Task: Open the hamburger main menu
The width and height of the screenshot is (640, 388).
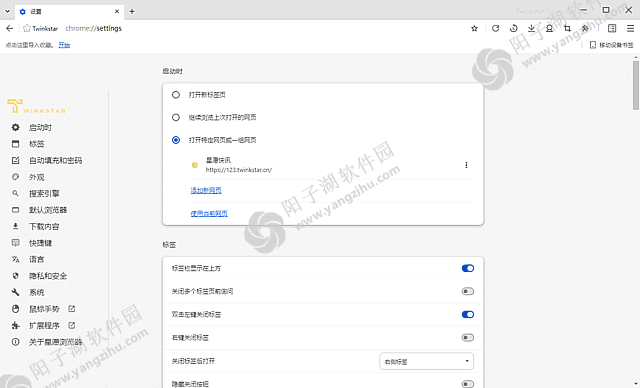Action: click(x=630, y=28)
